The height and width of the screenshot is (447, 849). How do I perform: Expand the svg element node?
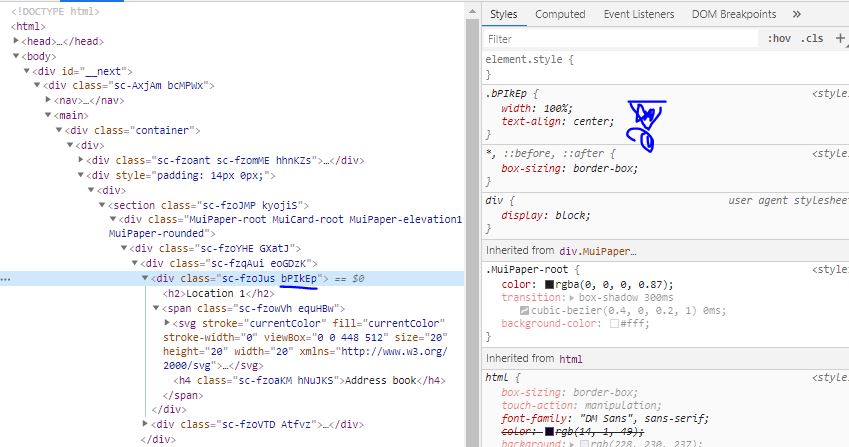(x=167, y=323)
